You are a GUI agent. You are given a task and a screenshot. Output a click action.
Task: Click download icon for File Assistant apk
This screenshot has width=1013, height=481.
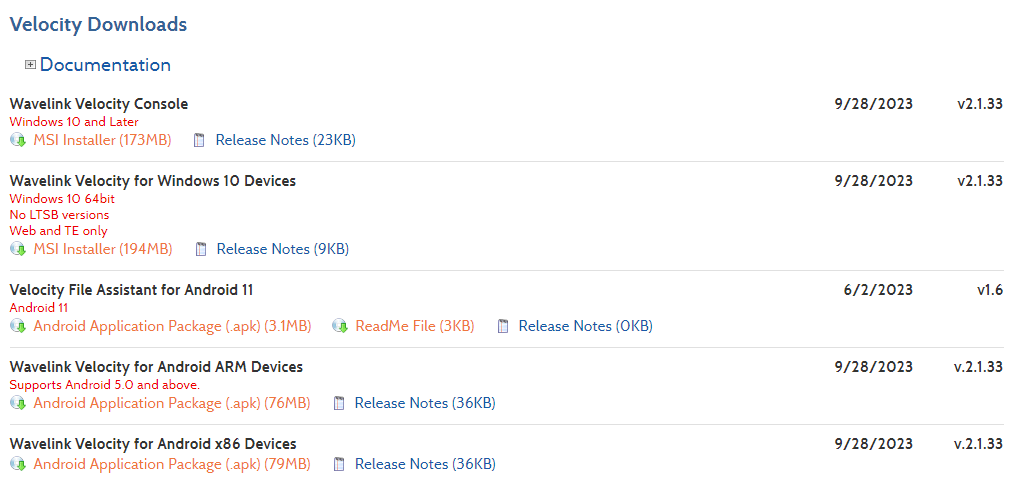(x=18, y=326)
